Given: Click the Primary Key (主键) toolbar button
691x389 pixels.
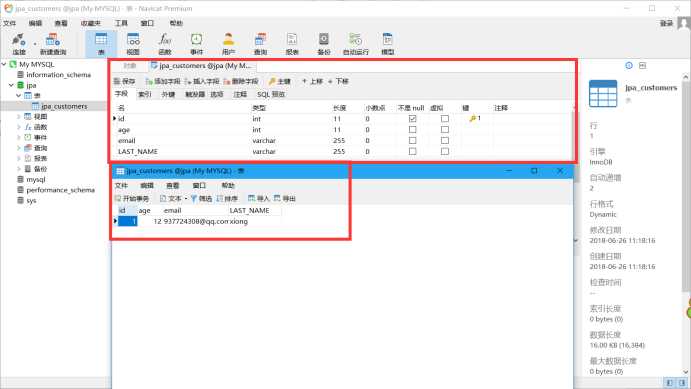Looking at the screenshot, I should coord(280,81).
